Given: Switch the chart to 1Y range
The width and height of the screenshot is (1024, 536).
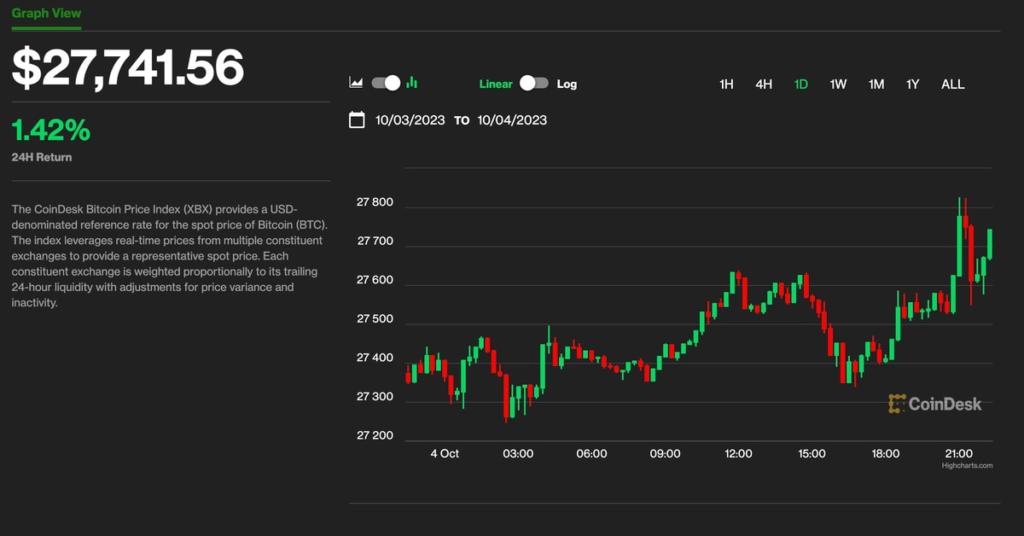Looking at the screenshot, I should [x=913, y=84].
